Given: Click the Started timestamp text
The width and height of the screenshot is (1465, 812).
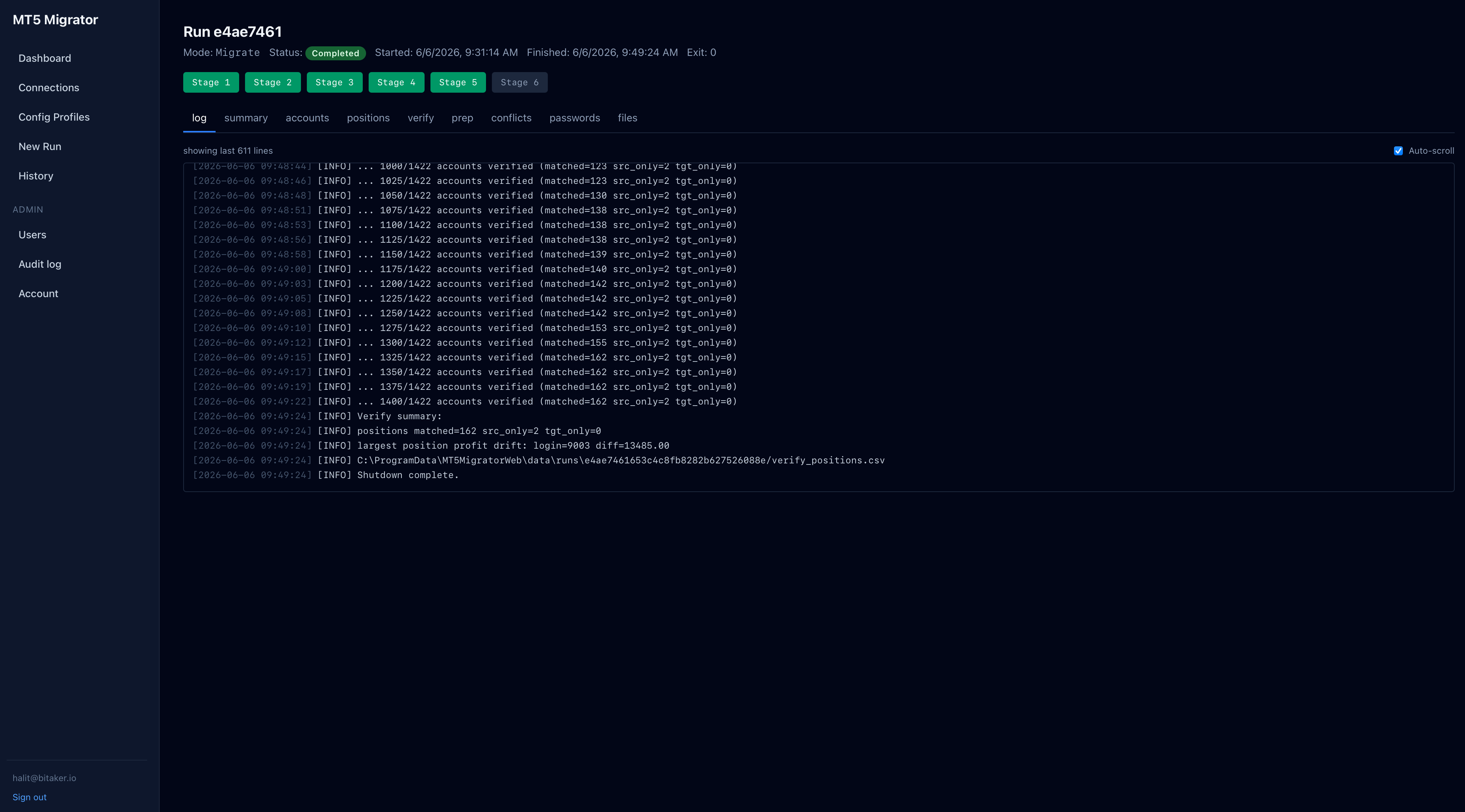Looking at the screenshot, I should click(446, 52).
